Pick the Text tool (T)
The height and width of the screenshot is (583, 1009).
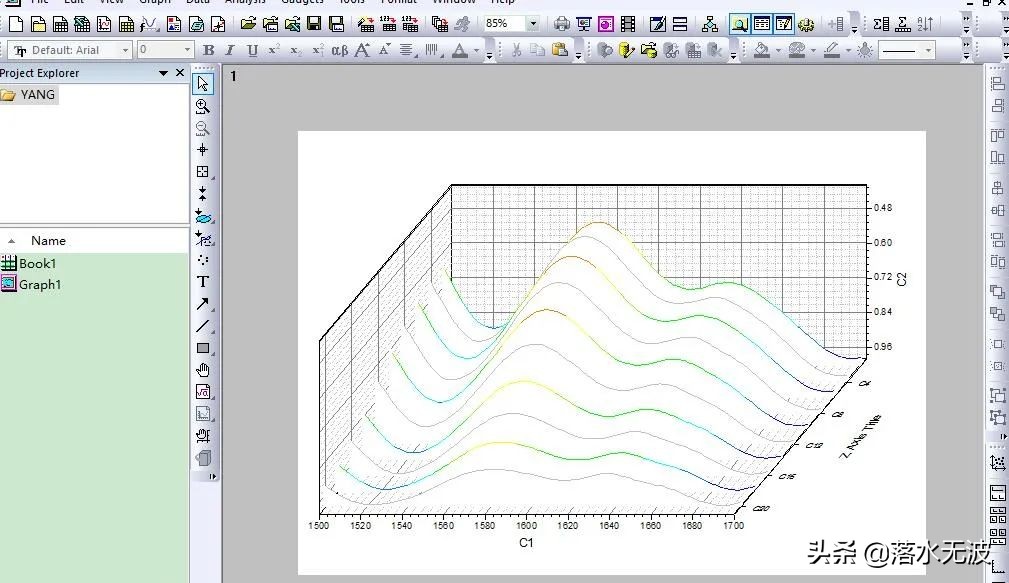coord(203,282)
